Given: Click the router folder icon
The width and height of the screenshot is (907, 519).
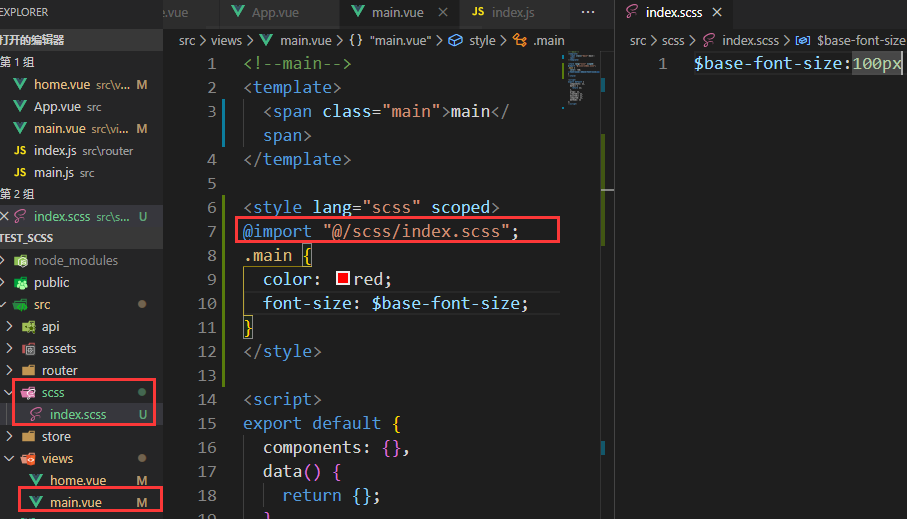Looking at the screenshot, I should (x=28, y=370).
